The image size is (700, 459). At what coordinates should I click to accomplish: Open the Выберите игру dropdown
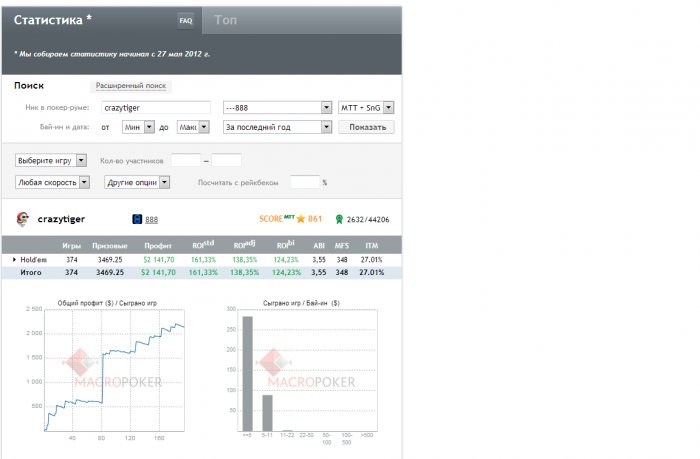pos(51,160)
